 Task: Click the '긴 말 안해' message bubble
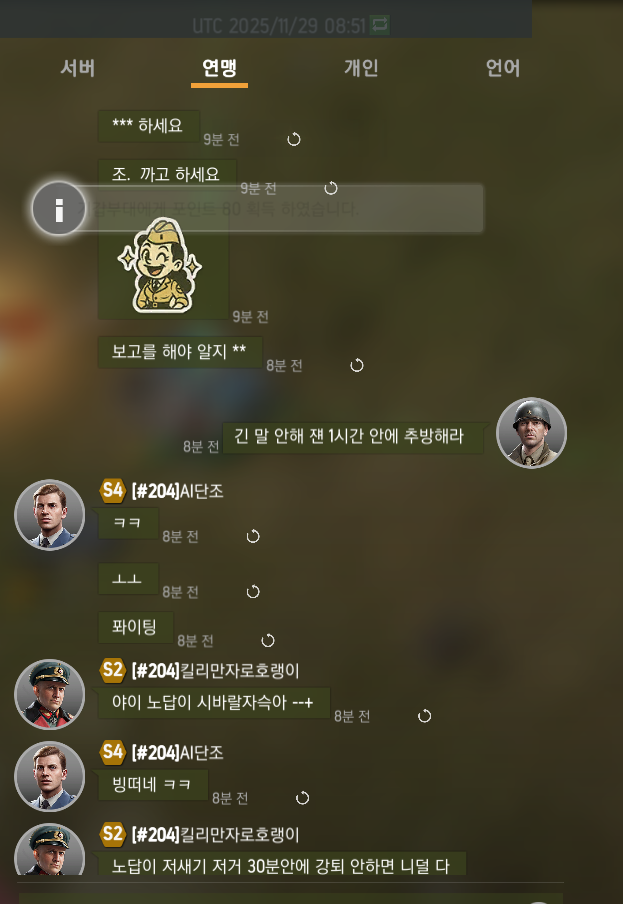tap(353, 438)
